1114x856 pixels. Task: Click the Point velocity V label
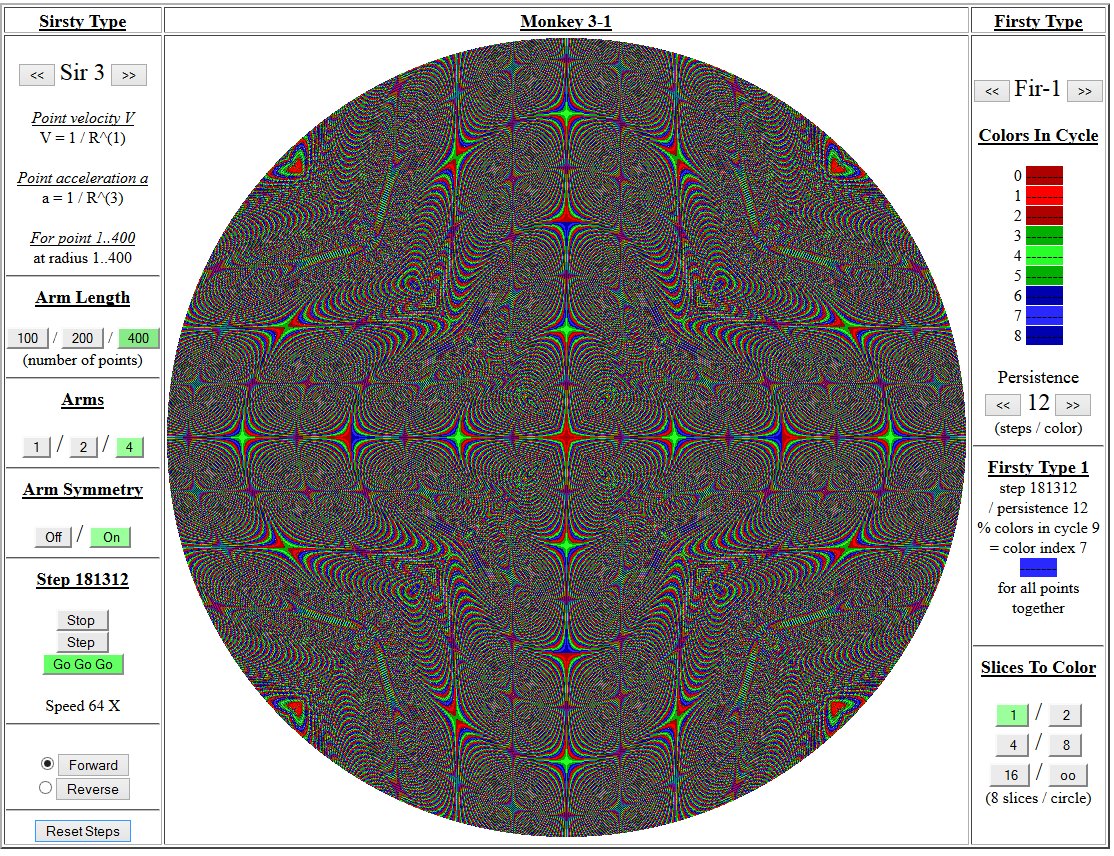click(x=82, y=118)
